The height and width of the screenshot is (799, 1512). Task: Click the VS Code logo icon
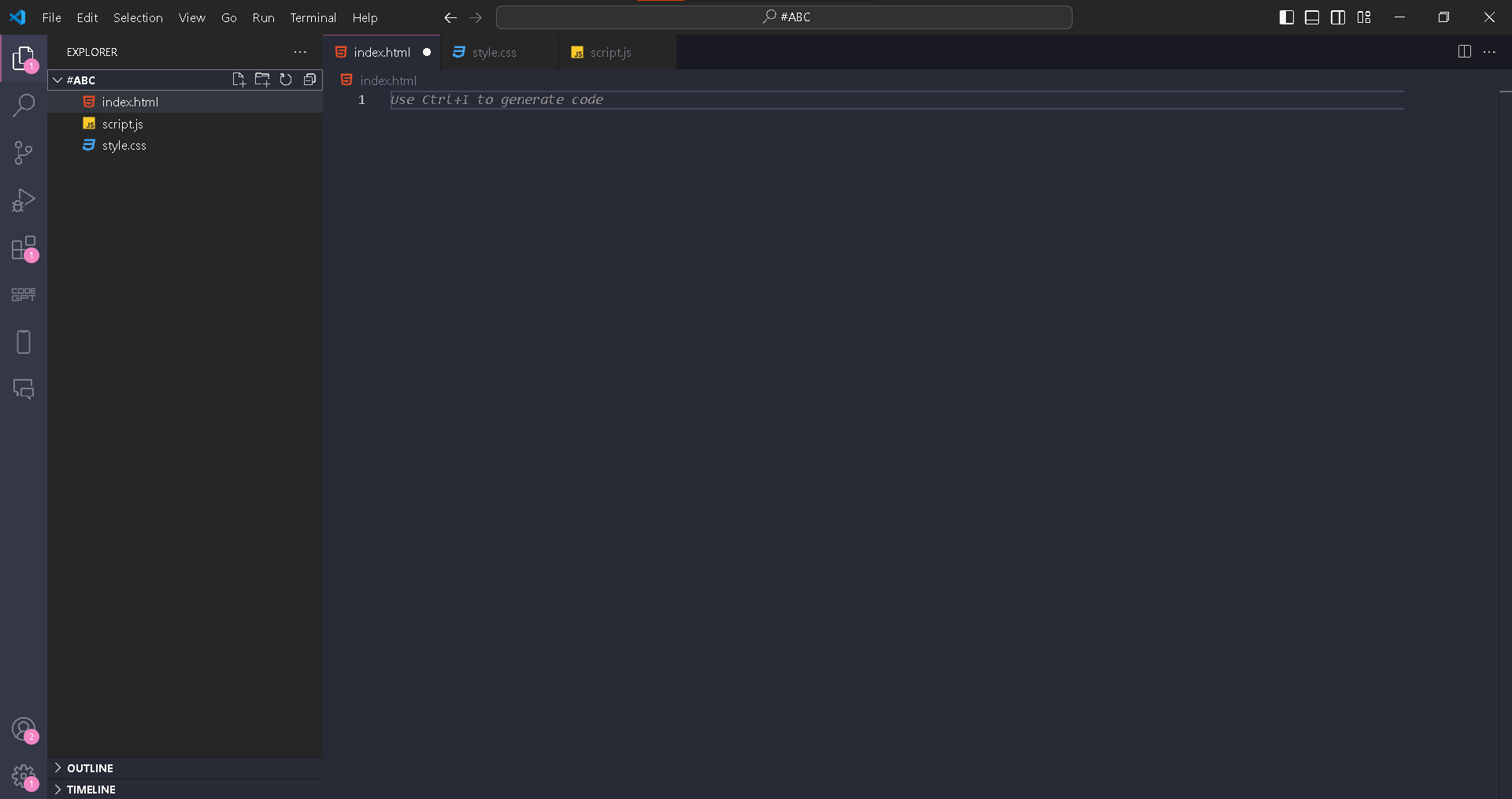(17, 17)
